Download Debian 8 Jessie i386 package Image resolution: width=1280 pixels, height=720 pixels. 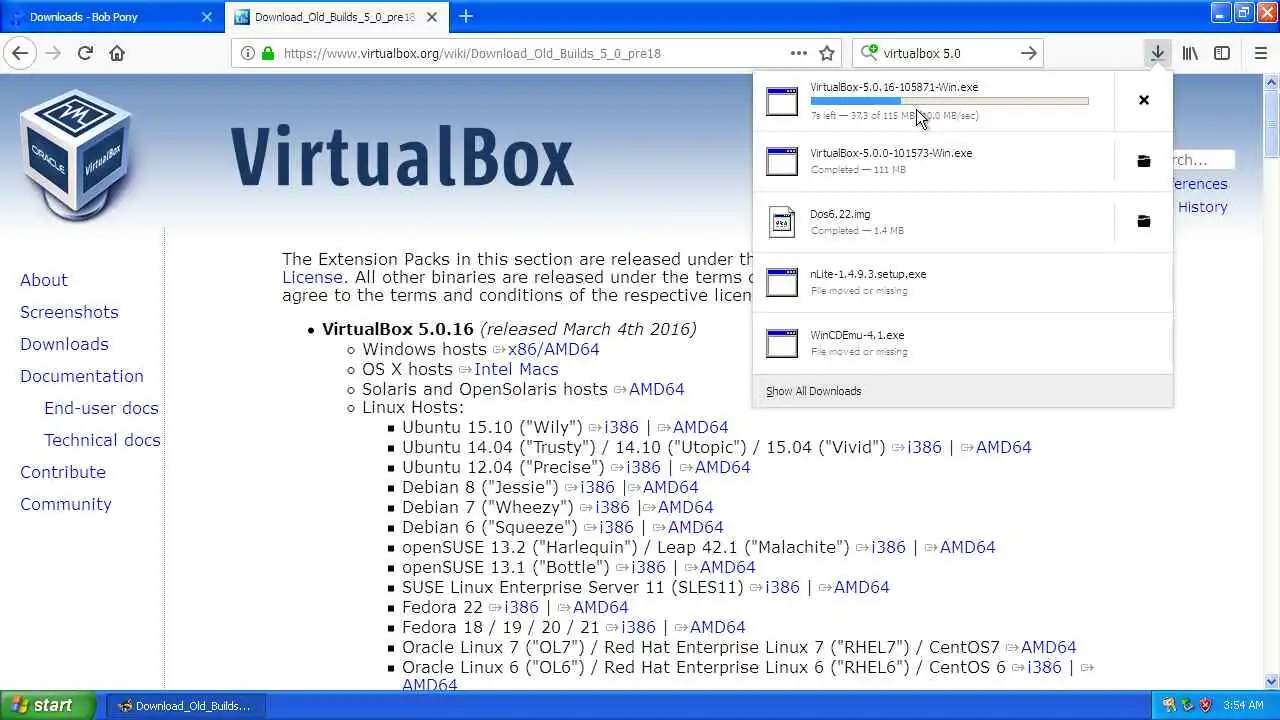point(597,487)
